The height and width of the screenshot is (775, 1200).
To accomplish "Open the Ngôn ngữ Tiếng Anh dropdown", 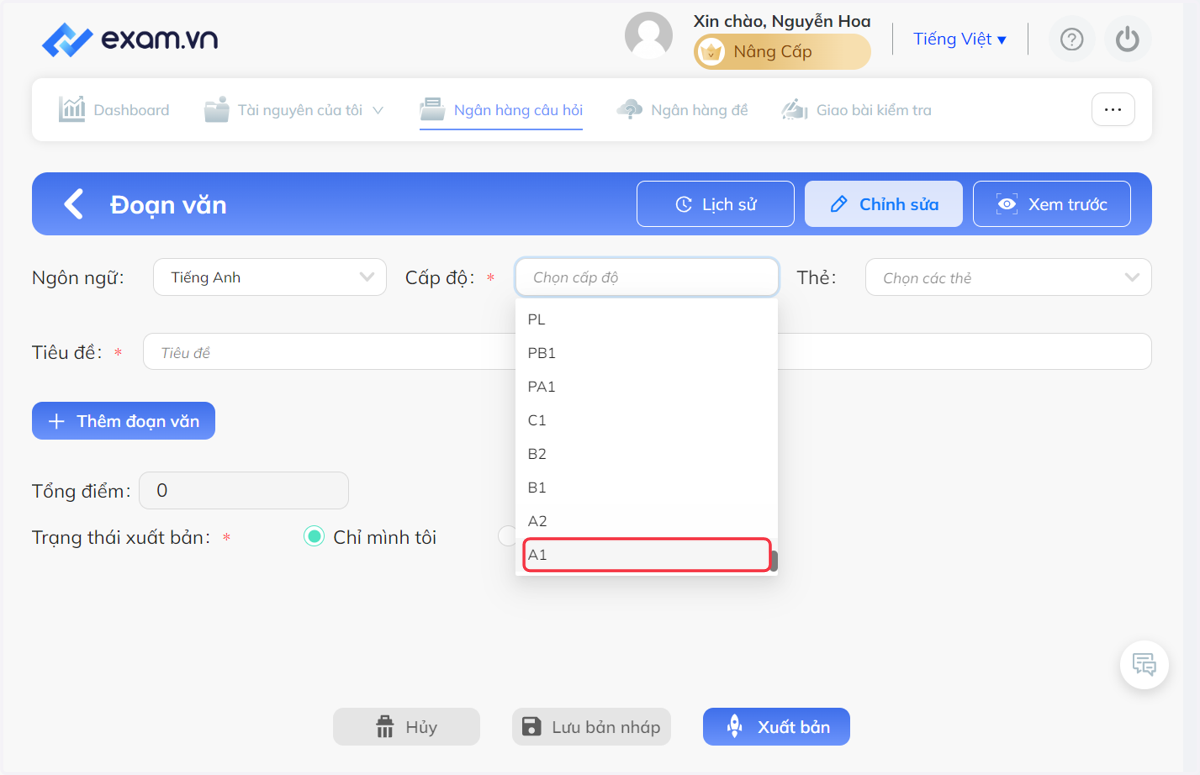I will (x=270, y=277).
